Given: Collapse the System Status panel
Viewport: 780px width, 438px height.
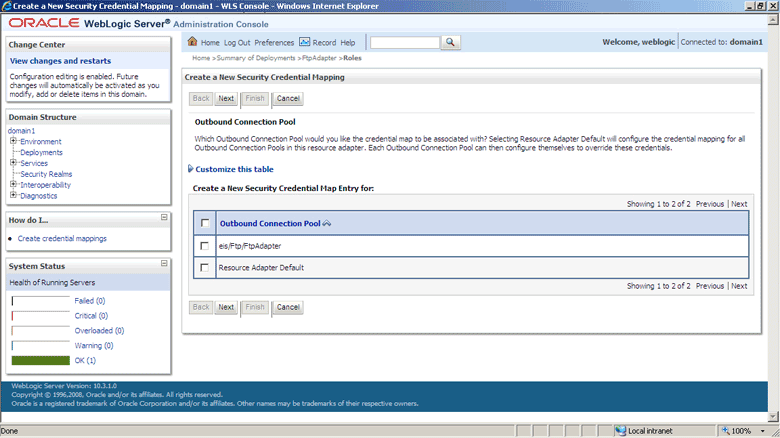Looking at the screenshot, I should [x=164, y=263].
